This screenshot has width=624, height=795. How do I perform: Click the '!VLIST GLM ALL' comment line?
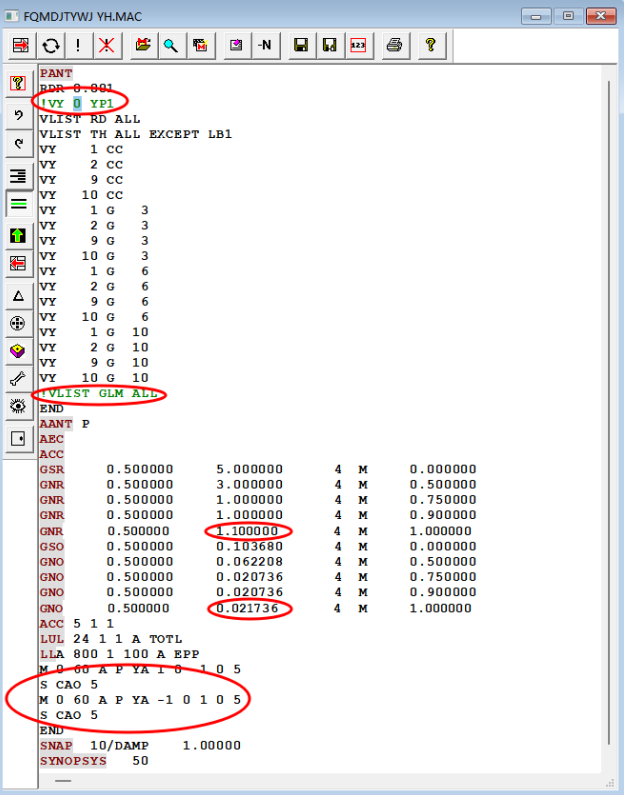(98, 393)
